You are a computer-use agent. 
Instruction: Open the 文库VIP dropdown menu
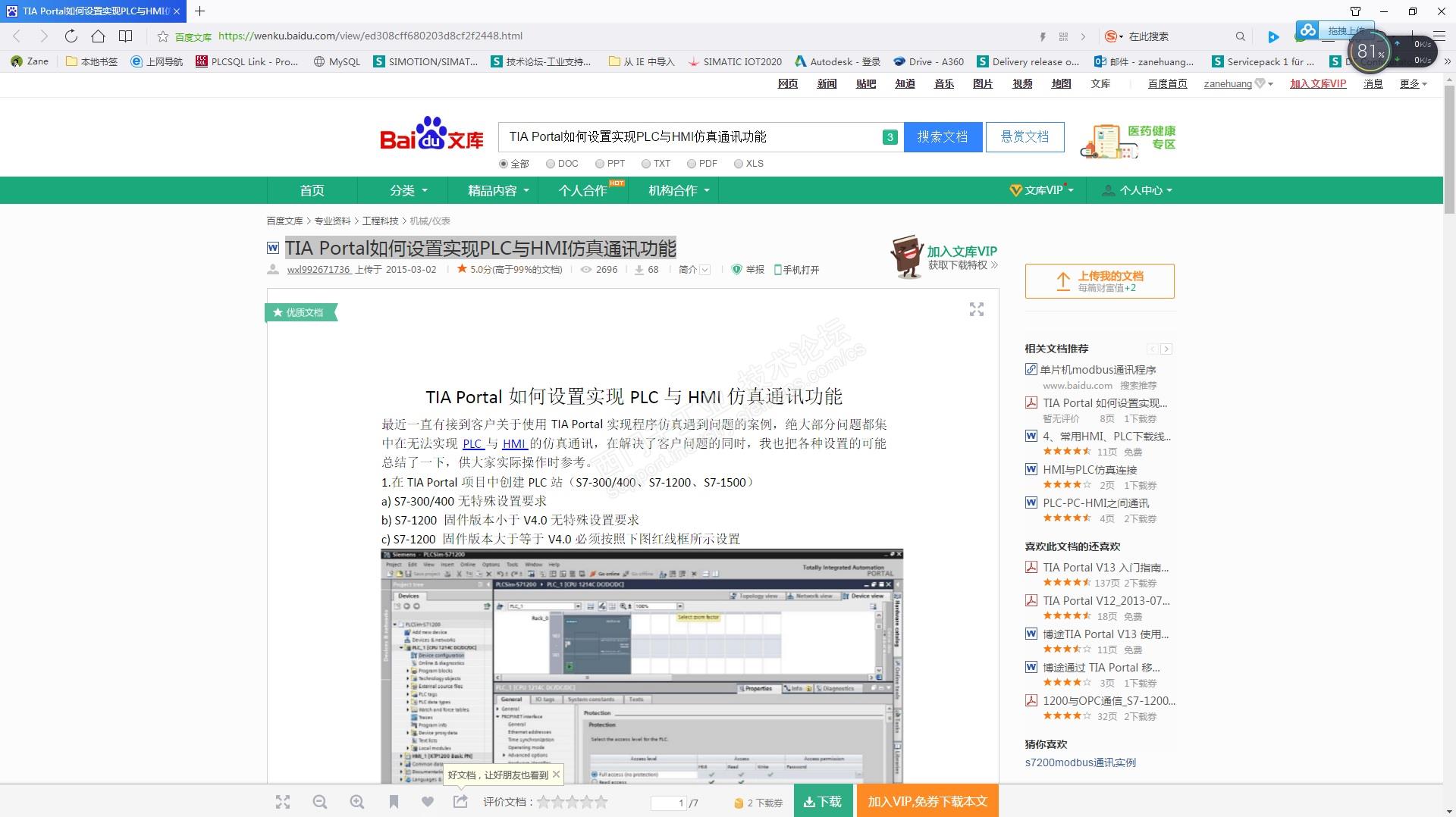click(x=1042, y=190)
